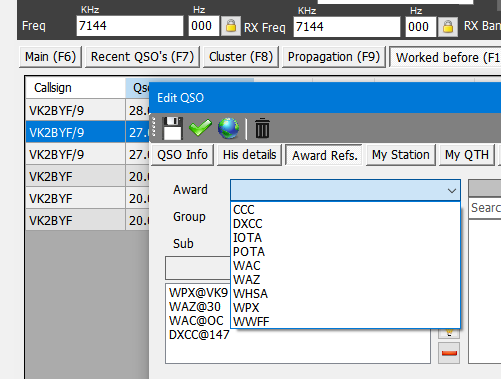This screenshot has height=379, width=501.
Task: Click the Search field at right
Action: click(x=485, y=208)
